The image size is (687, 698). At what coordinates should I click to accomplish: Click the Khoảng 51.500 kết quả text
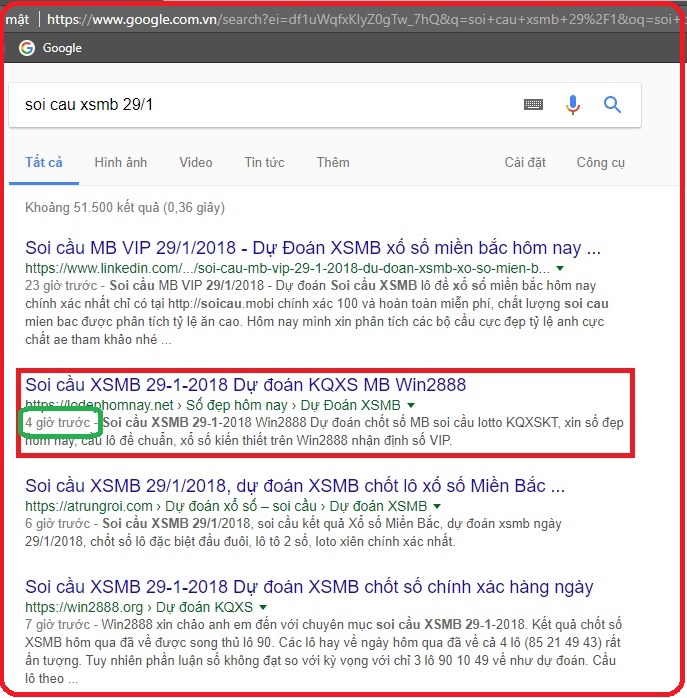pos(125,208)
